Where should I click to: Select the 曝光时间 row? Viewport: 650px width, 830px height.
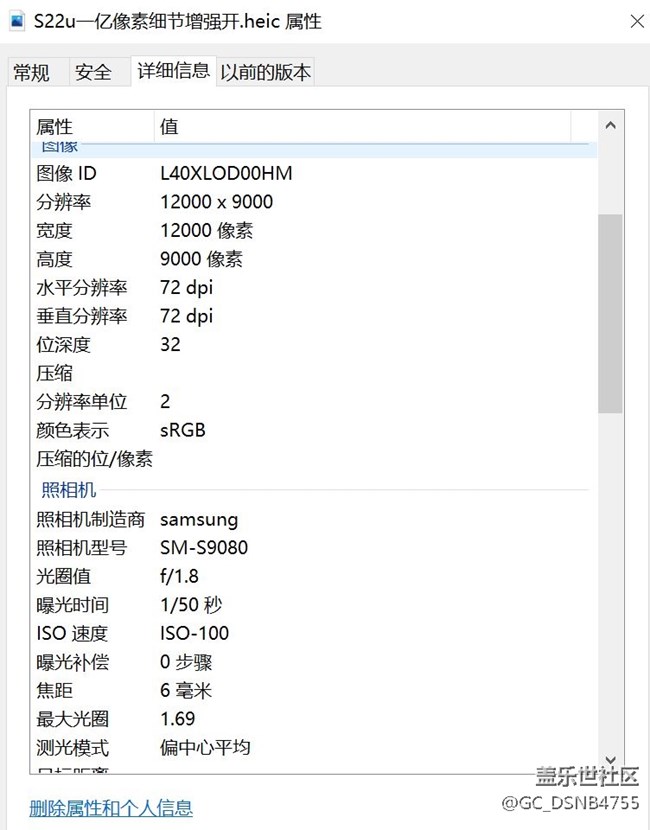(x=314, y=605)
